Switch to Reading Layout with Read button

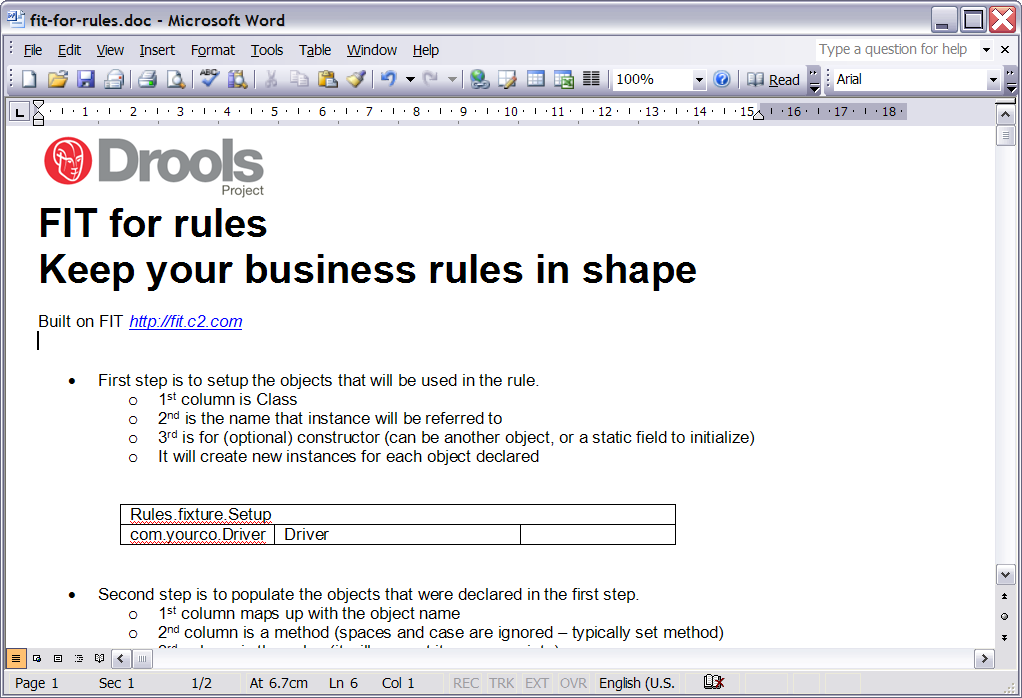pyautogui.click(x=774, y=80)
